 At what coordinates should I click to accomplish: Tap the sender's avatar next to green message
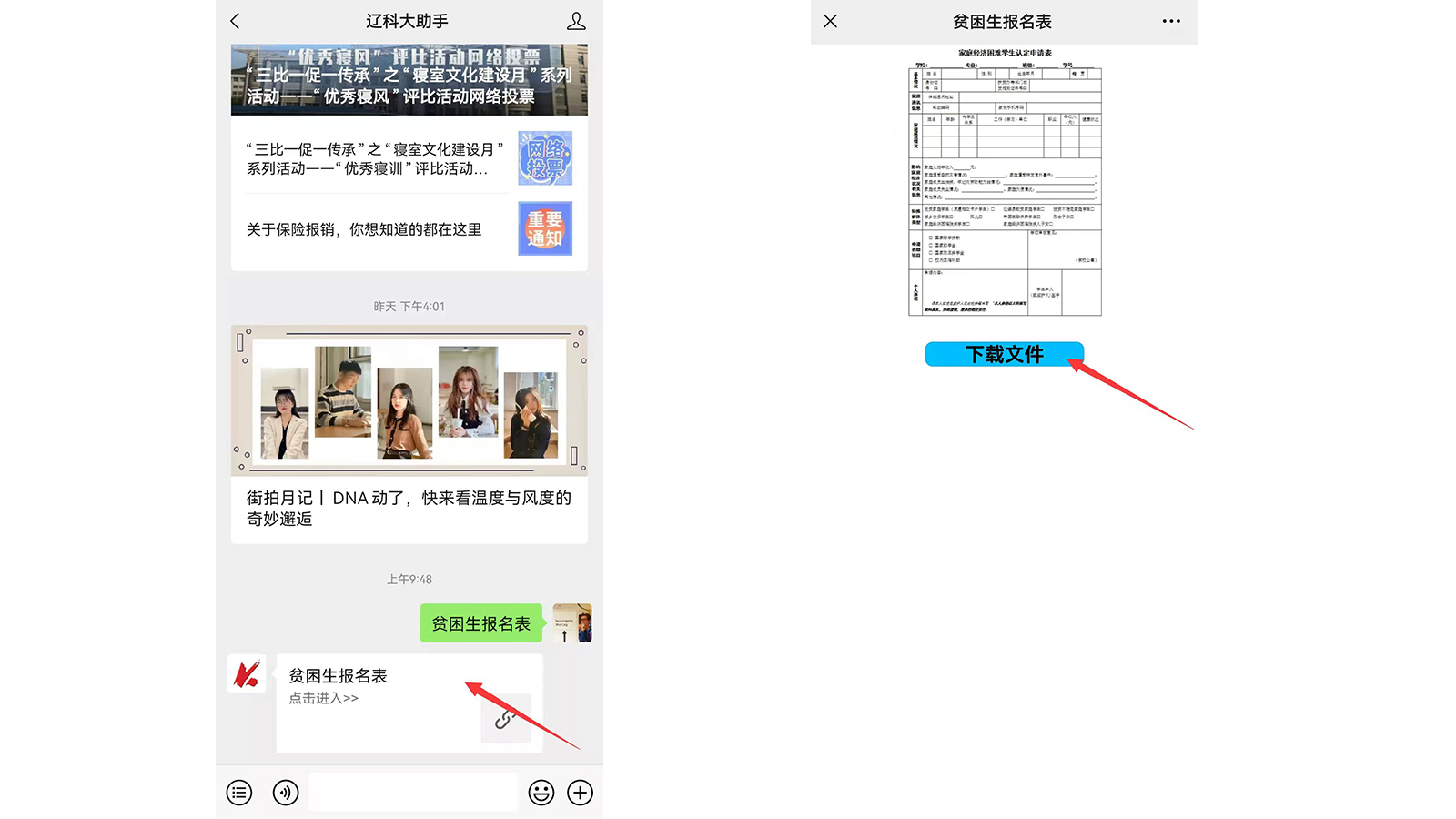click(572, 623)
